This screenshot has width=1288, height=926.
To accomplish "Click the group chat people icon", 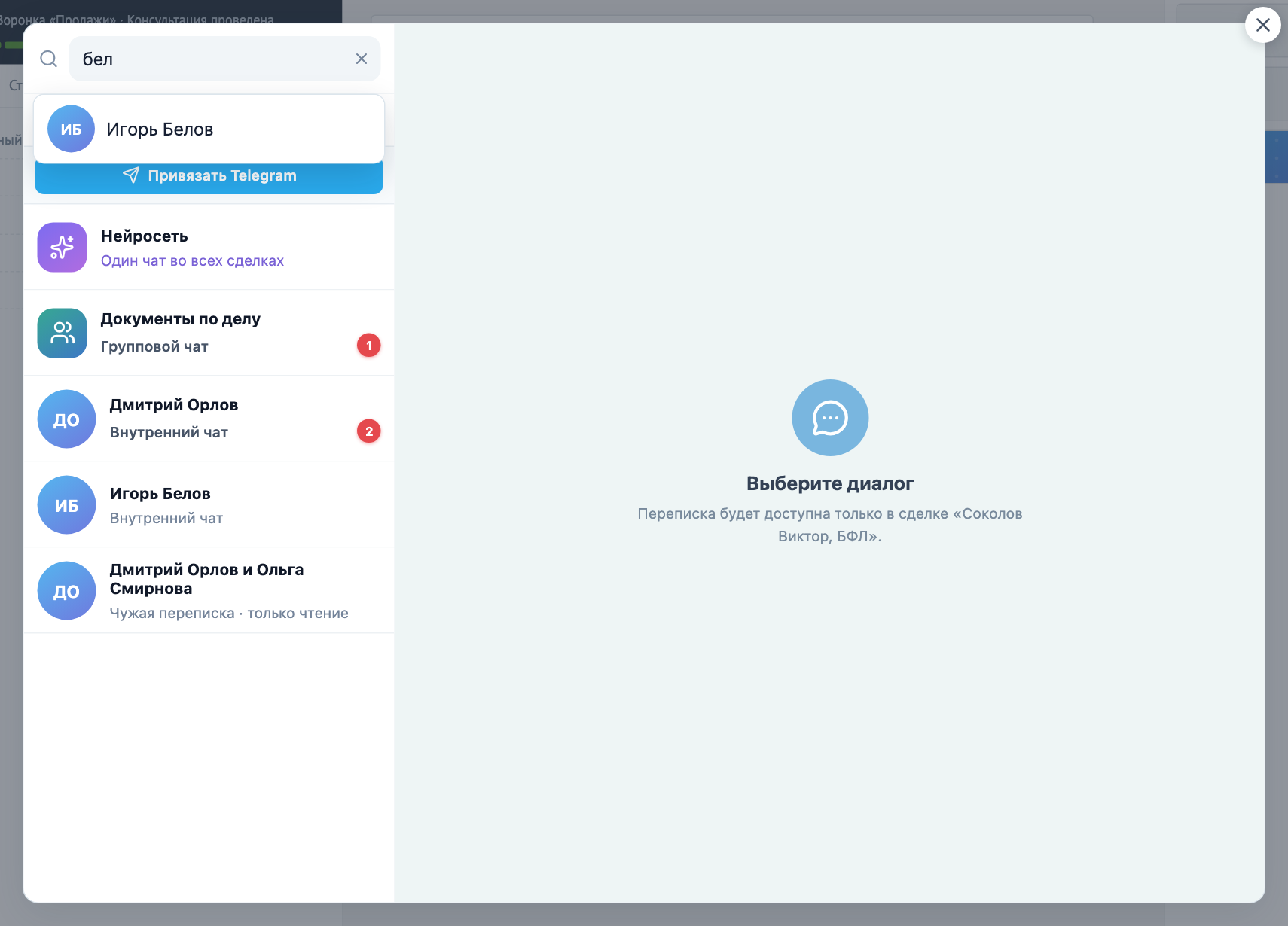I will (63, 333).
